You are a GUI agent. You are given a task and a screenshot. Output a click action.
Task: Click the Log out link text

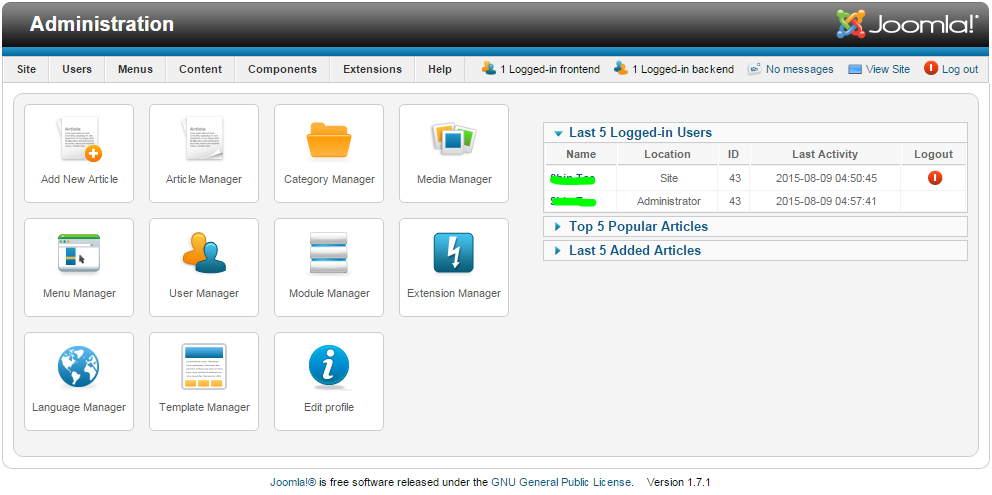tap(960, 70)
